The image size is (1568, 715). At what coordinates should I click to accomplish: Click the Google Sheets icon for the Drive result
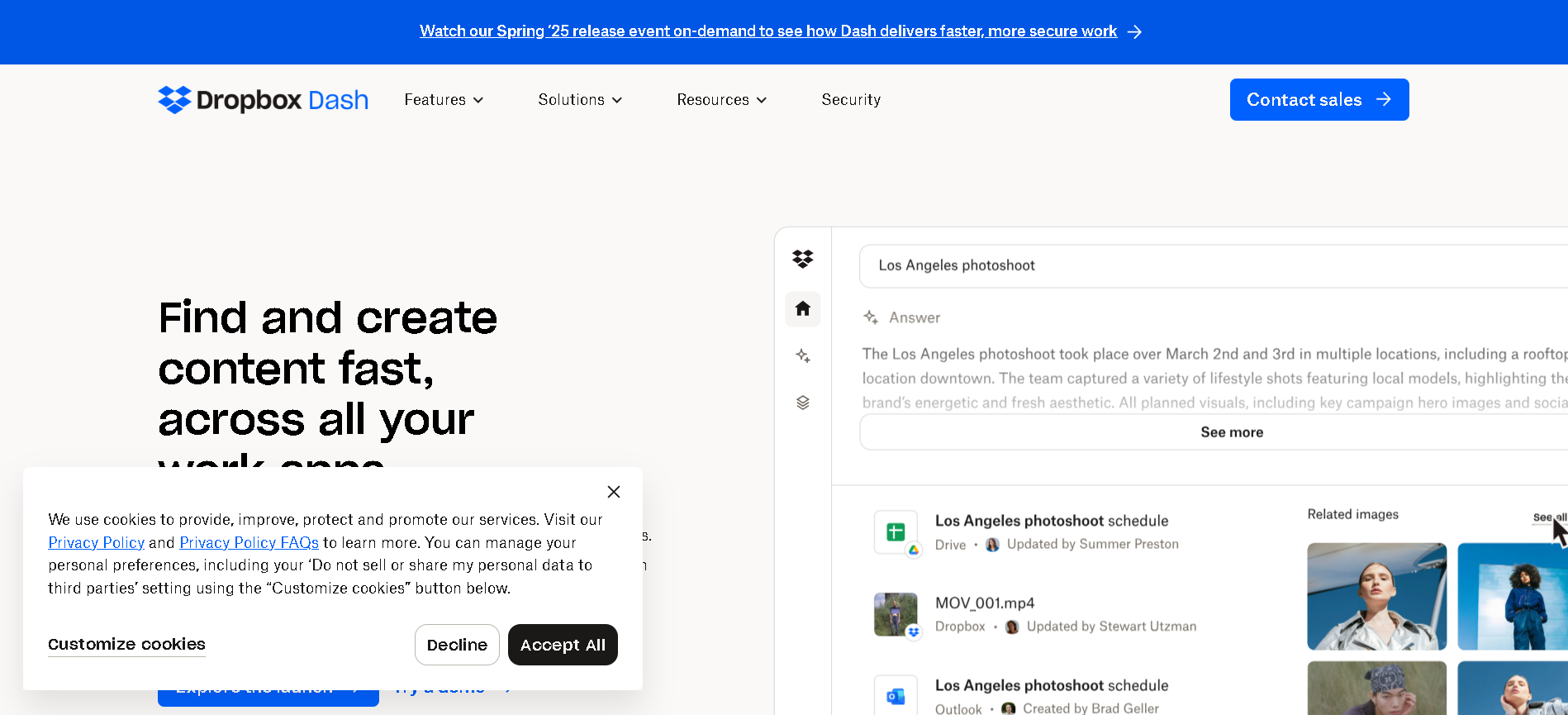(x=896, y=532)
